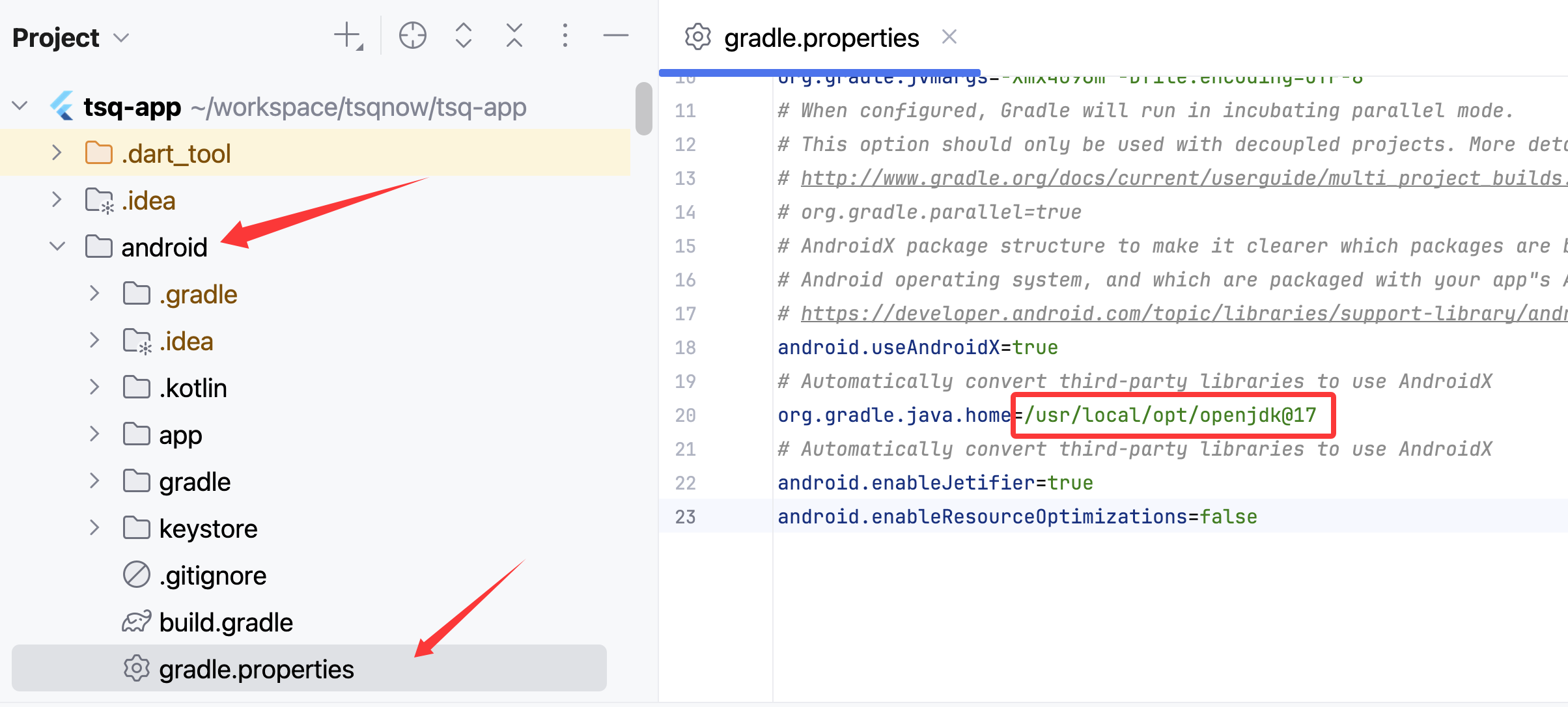Hide the Project panel with minimize icon

click(615, 36)
